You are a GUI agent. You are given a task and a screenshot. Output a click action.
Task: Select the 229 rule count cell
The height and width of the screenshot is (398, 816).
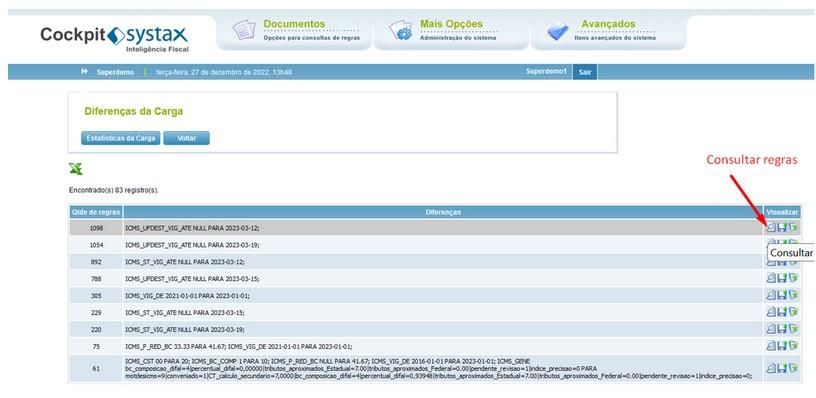[x=96, y=313]
